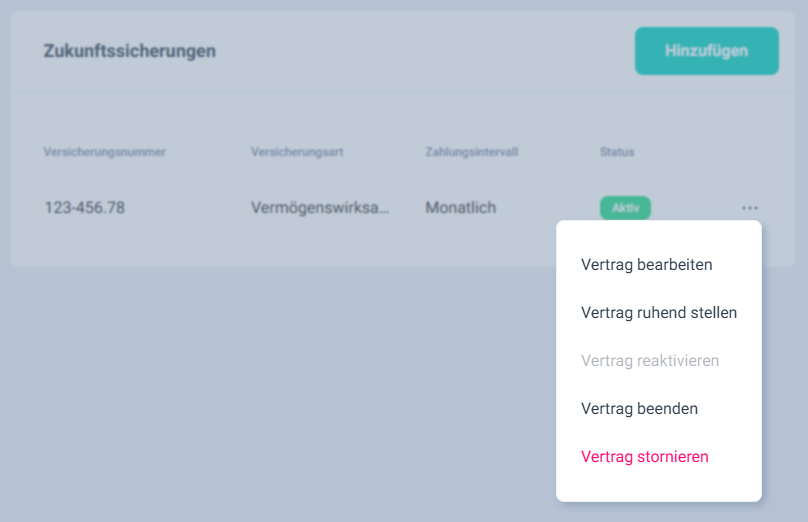Image resolution: width=808 pixels, height=522 pixels.
Task: Click the Zukunftssicherungen heading
Action: coord(129,51)
